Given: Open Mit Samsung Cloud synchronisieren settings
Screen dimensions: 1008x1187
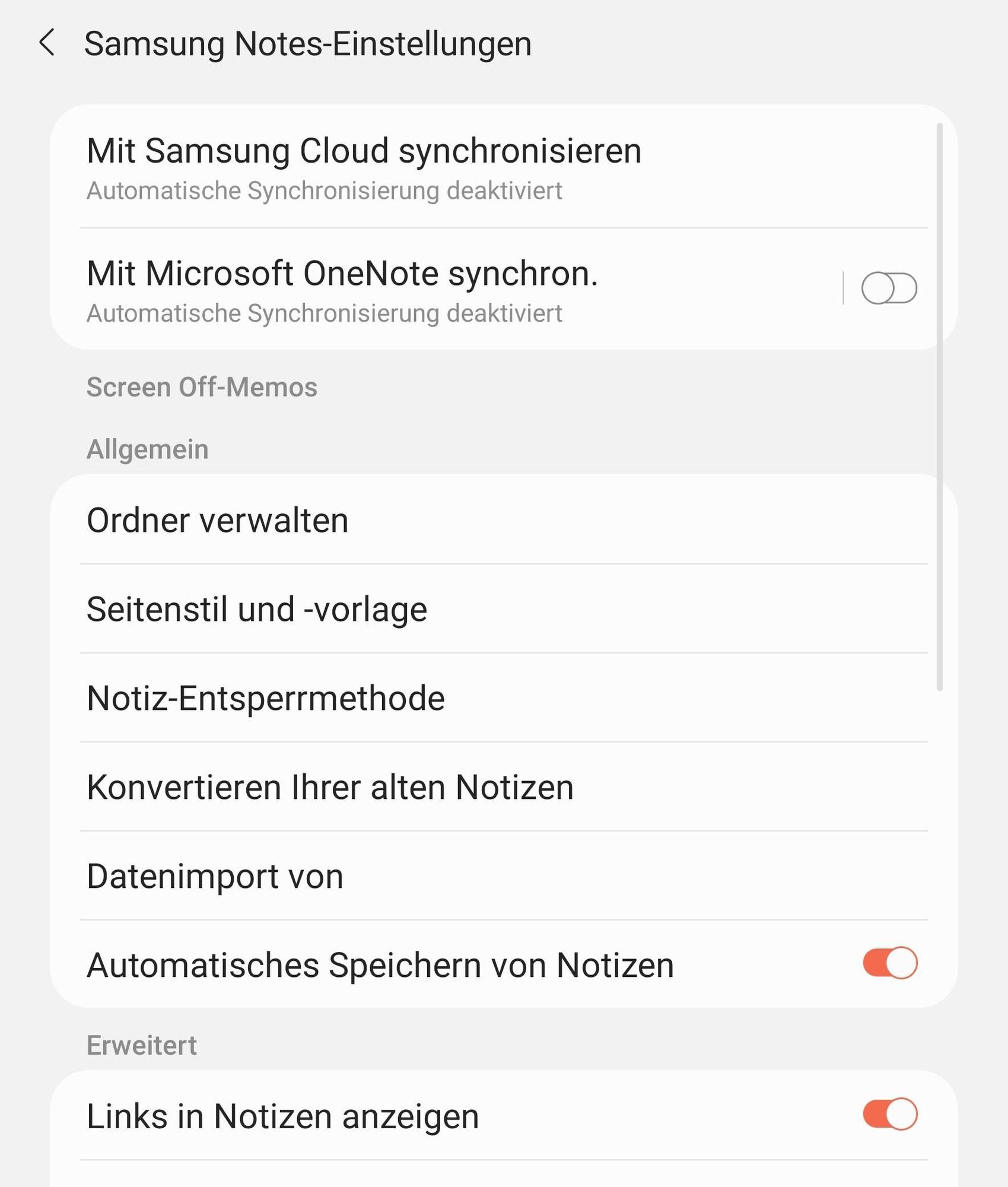Looking at the screenshot, I should point(364,151).
